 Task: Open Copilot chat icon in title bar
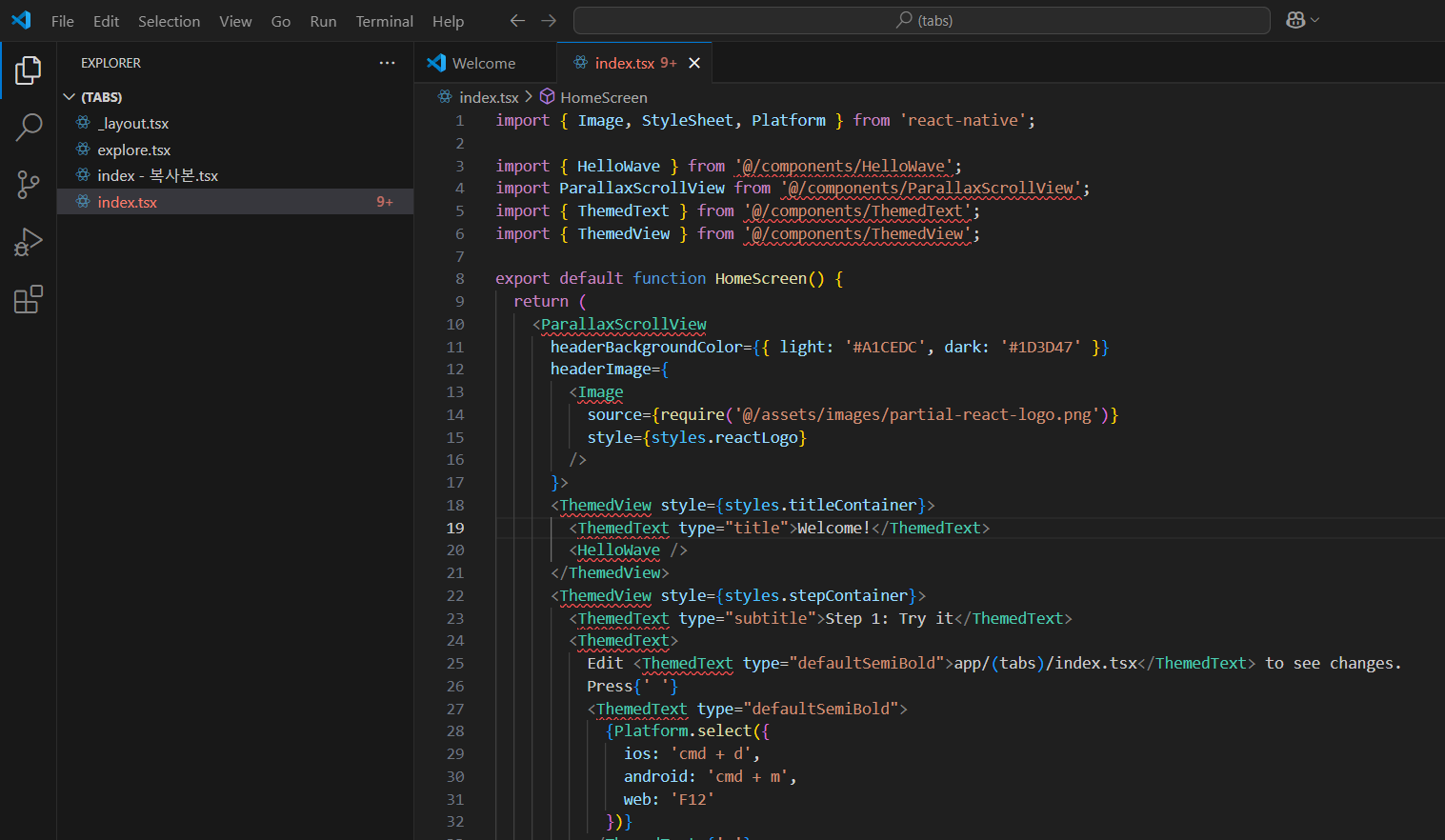[1295, 20]
